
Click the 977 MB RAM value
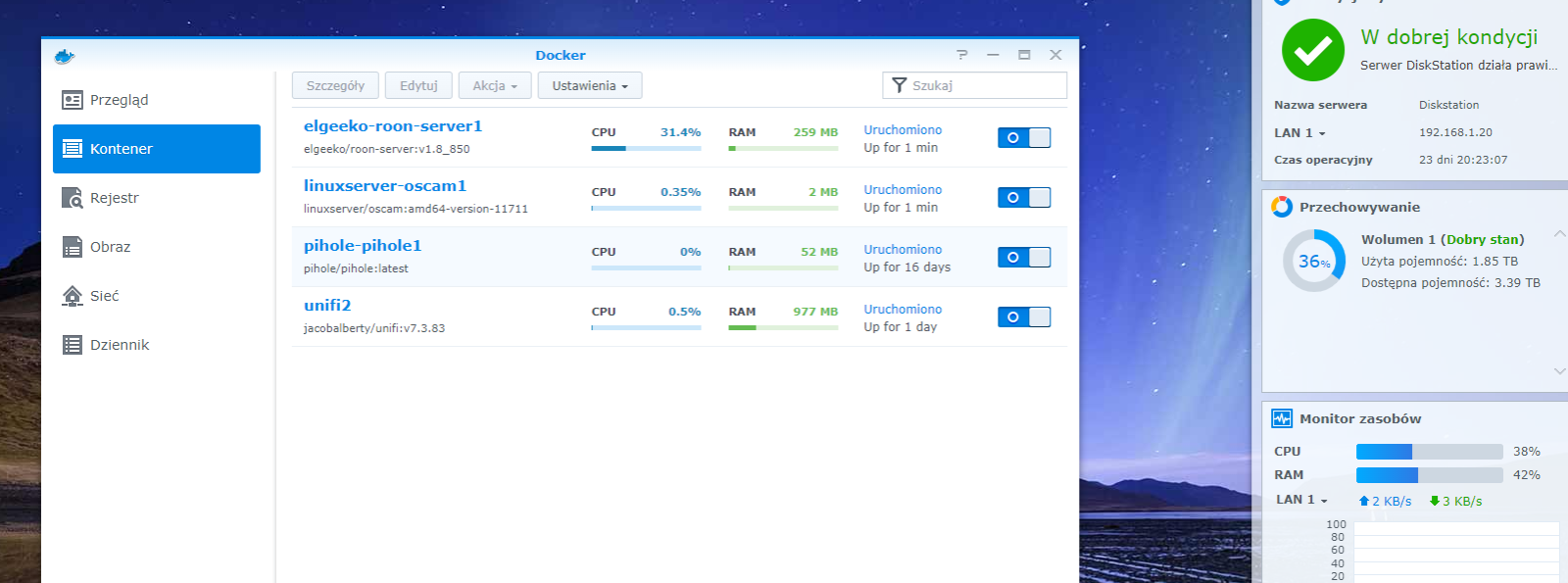tap(815, 312)
